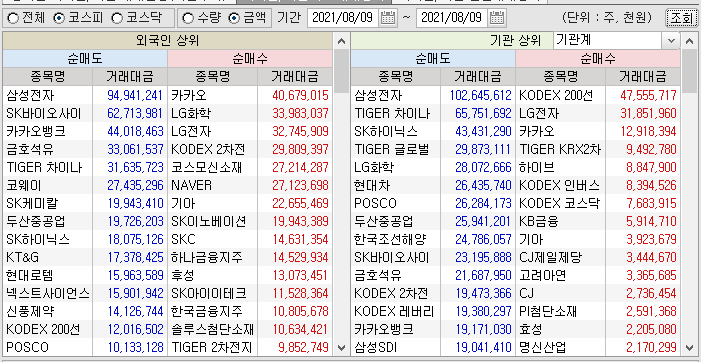Click foreign 순매도 column group header
This screenshot has width=701, height=362.
pos(85,59)
